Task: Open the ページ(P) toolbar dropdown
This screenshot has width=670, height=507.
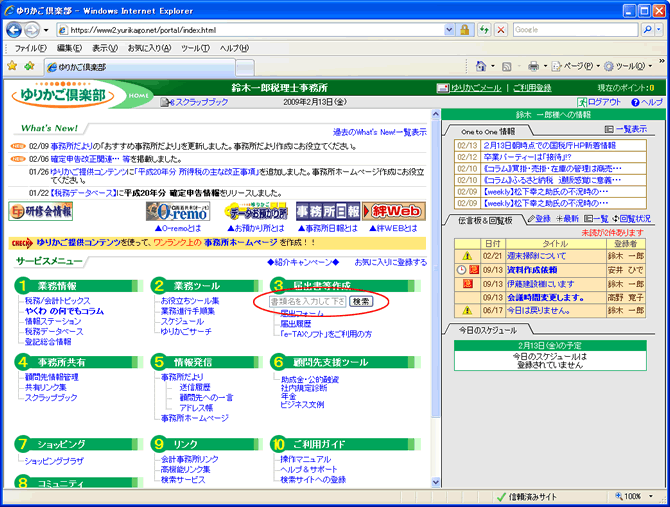Action: coord(576,66)
